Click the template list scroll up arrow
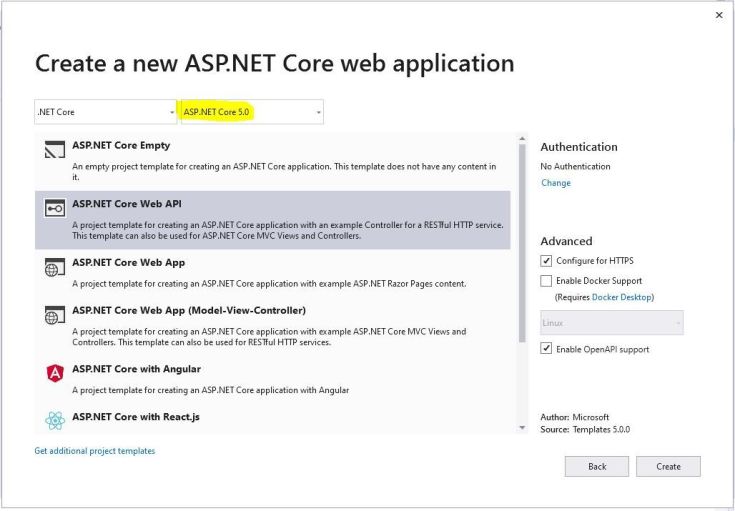The width and height of the screenshot is (735, 511). pos(522,139)
